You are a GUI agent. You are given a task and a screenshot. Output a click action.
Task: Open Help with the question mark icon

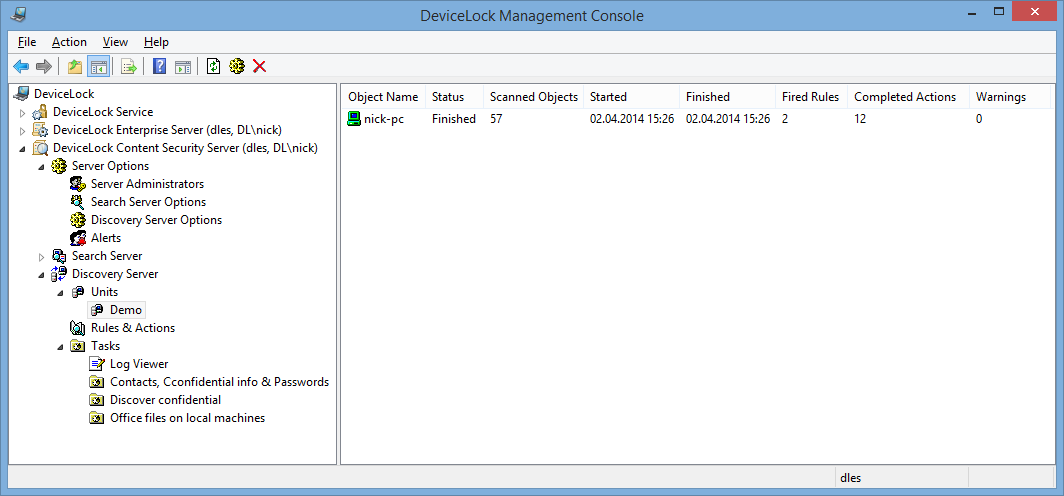tap(159, 66)
